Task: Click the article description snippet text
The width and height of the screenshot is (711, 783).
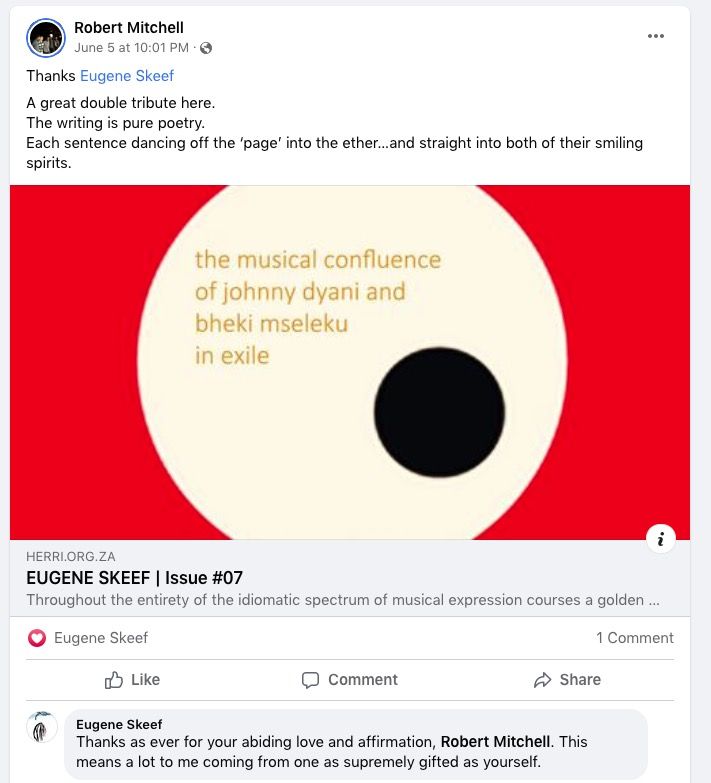Action: click(x=342, y=601)
